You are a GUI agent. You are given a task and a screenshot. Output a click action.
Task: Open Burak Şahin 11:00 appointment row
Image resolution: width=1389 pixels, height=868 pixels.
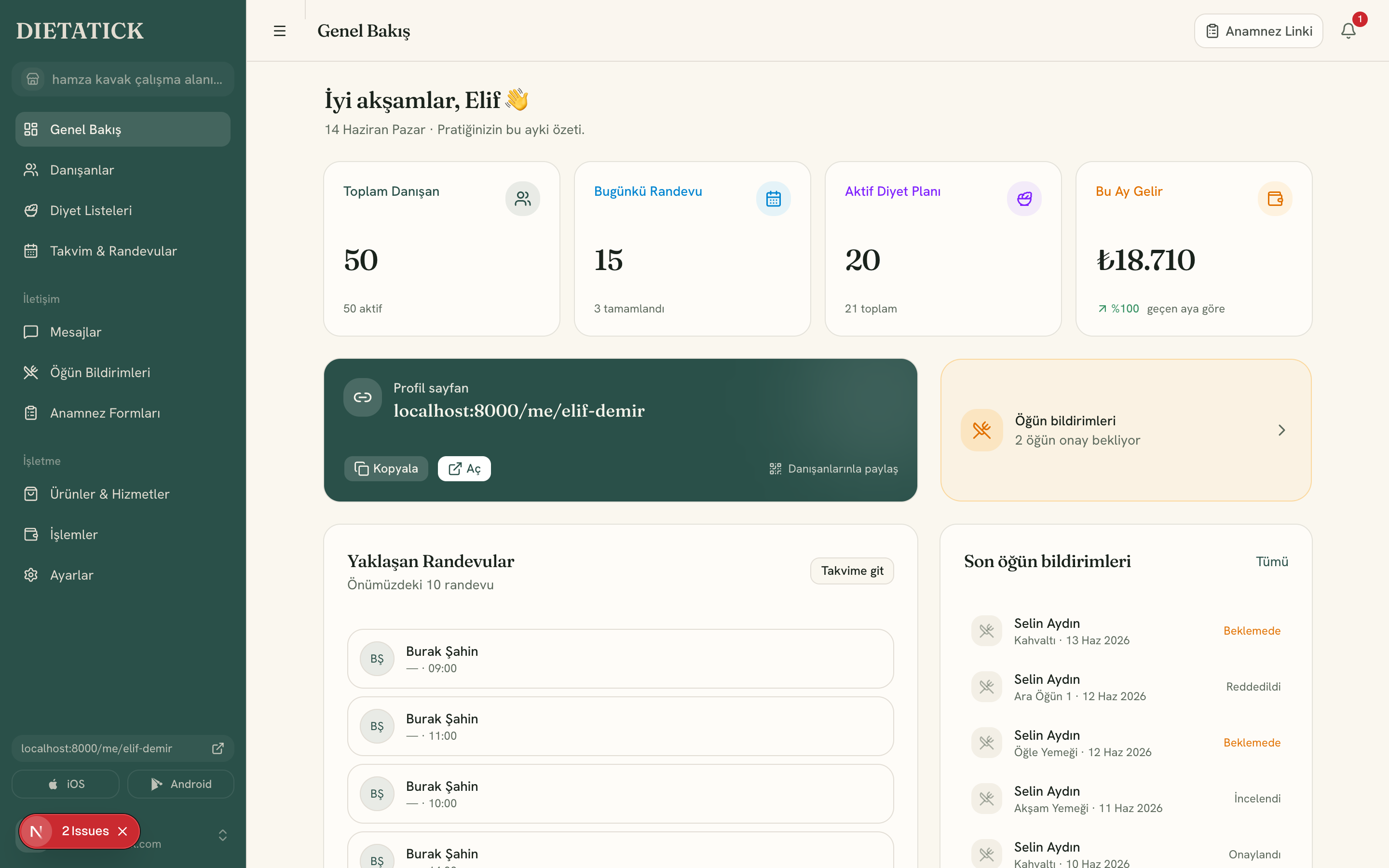[620, 726]
